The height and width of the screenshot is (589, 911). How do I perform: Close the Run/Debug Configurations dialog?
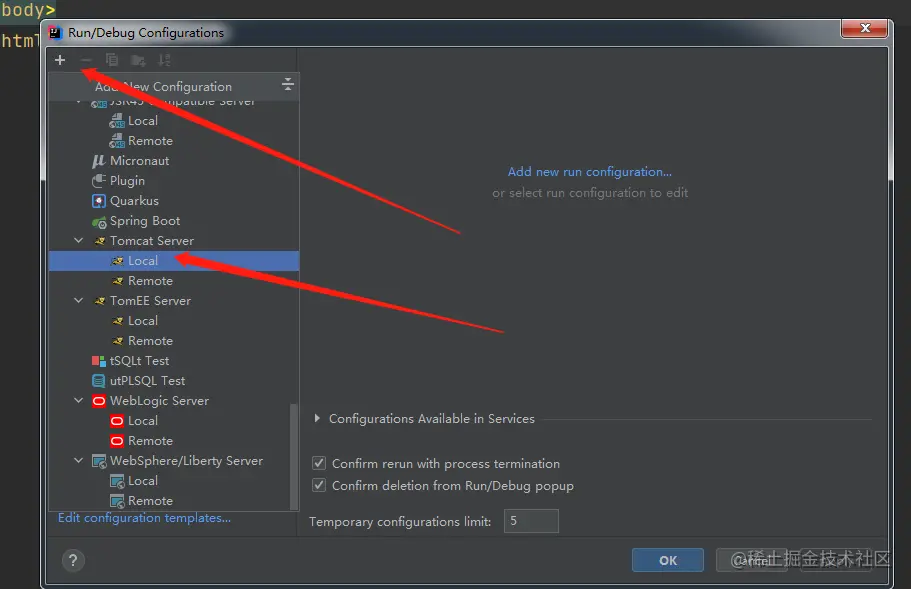coord(865,28)
